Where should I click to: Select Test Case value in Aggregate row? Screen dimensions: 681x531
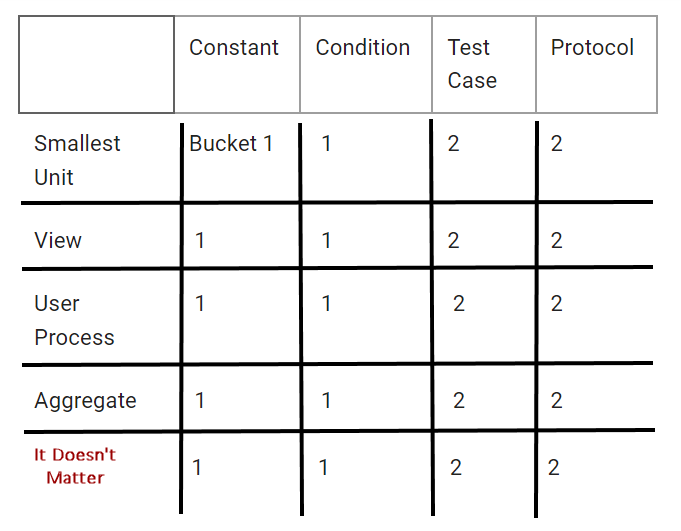coord(459,400)
